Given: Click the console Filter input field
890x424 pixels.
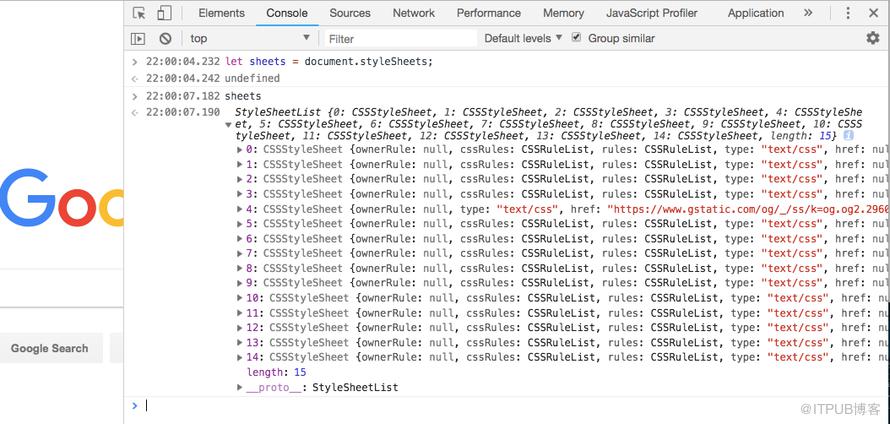Looking at the screenshot, I should coord(401,39).
